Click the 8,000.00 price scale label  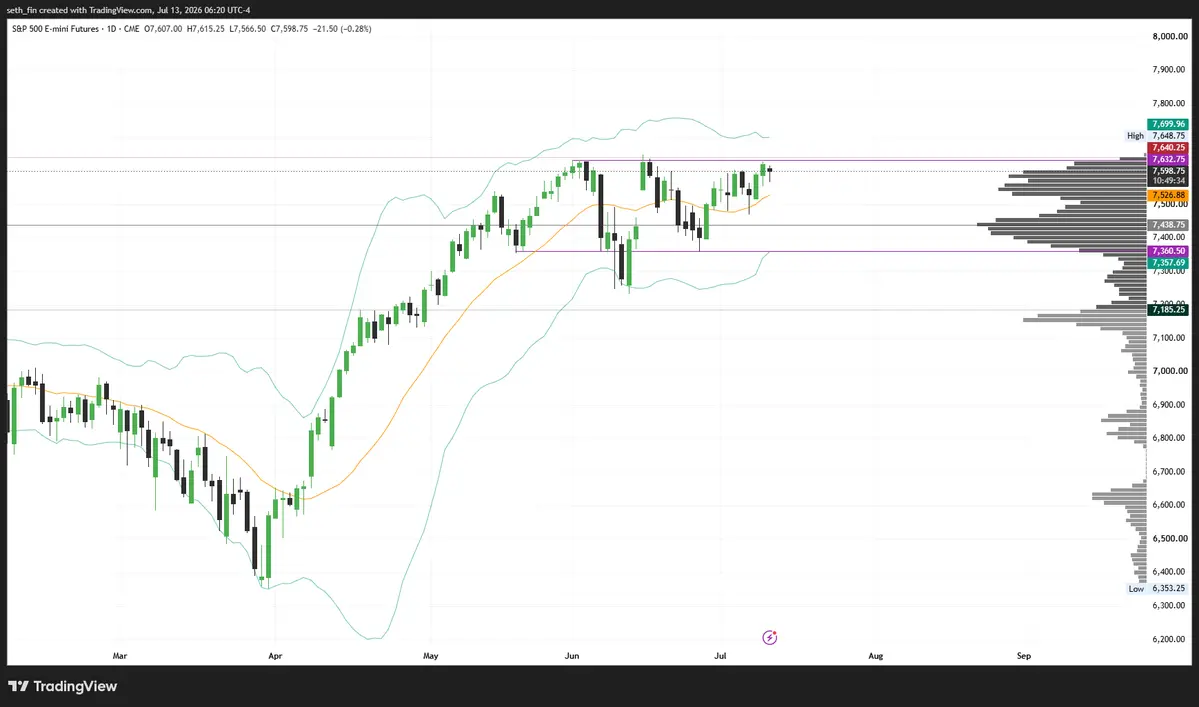click(x=1169, y=36)
